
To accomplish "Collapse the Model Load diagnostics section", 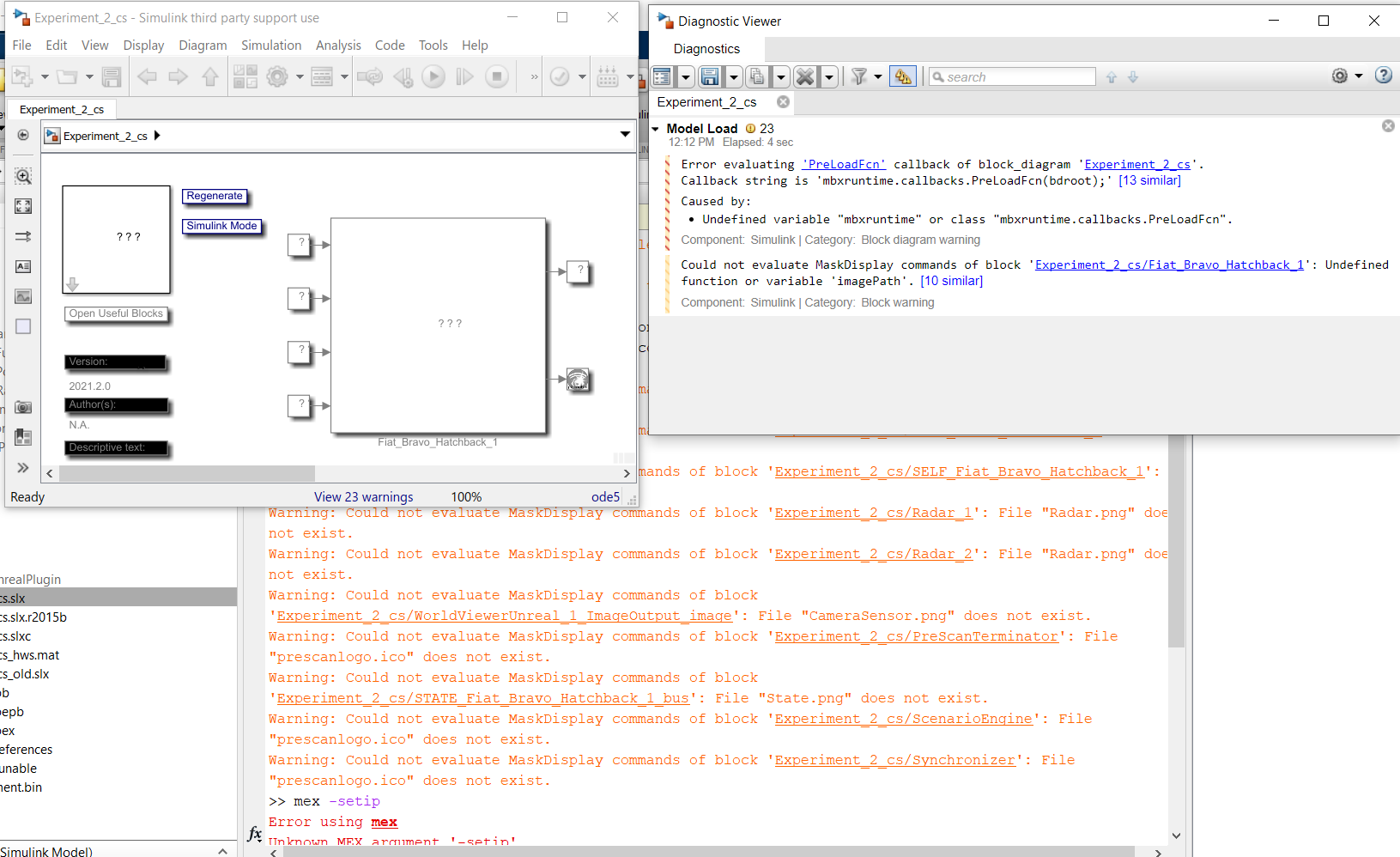I will click(x=656, y=129).
